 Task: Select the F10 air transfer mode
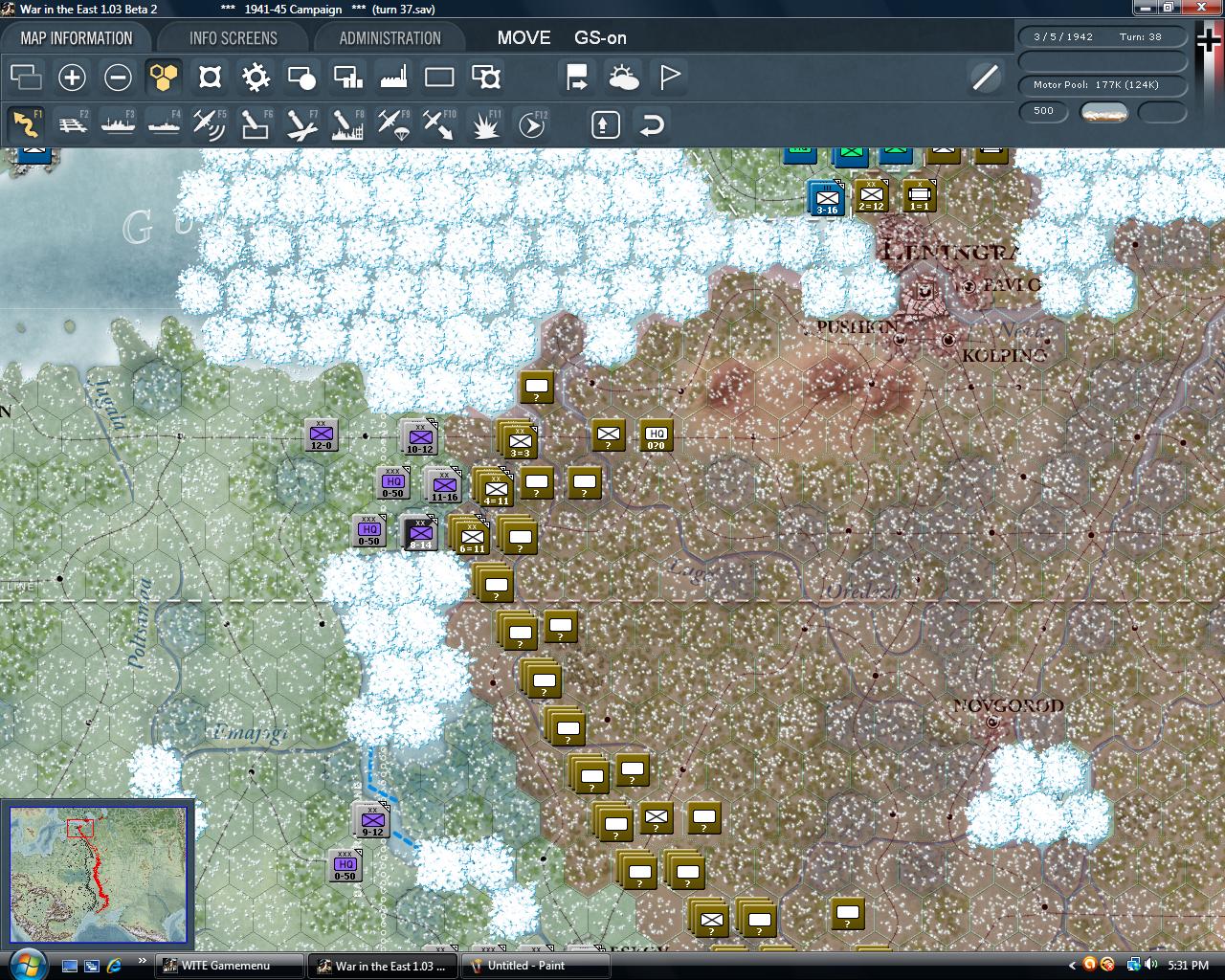(x=439, y=124)
